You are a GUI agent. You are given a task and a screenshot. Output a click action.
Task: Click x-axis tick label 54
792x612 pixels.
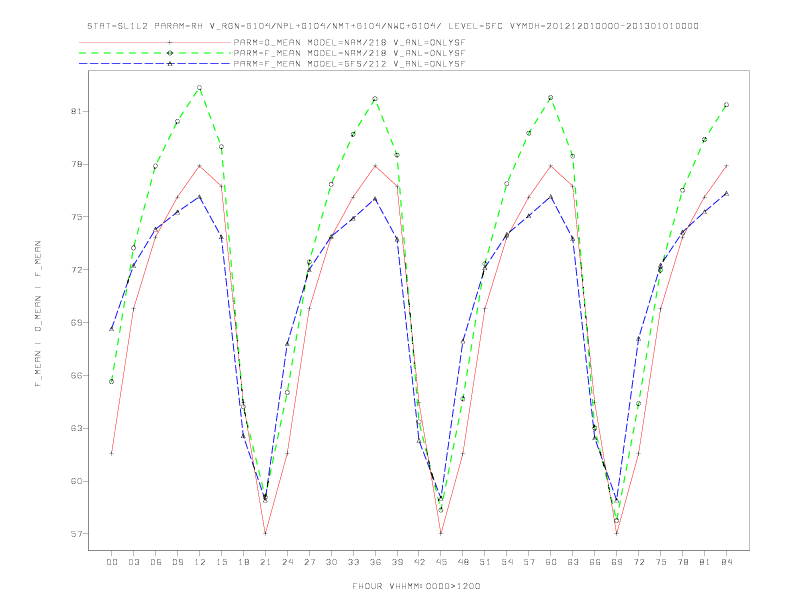(x=507, y=562)
